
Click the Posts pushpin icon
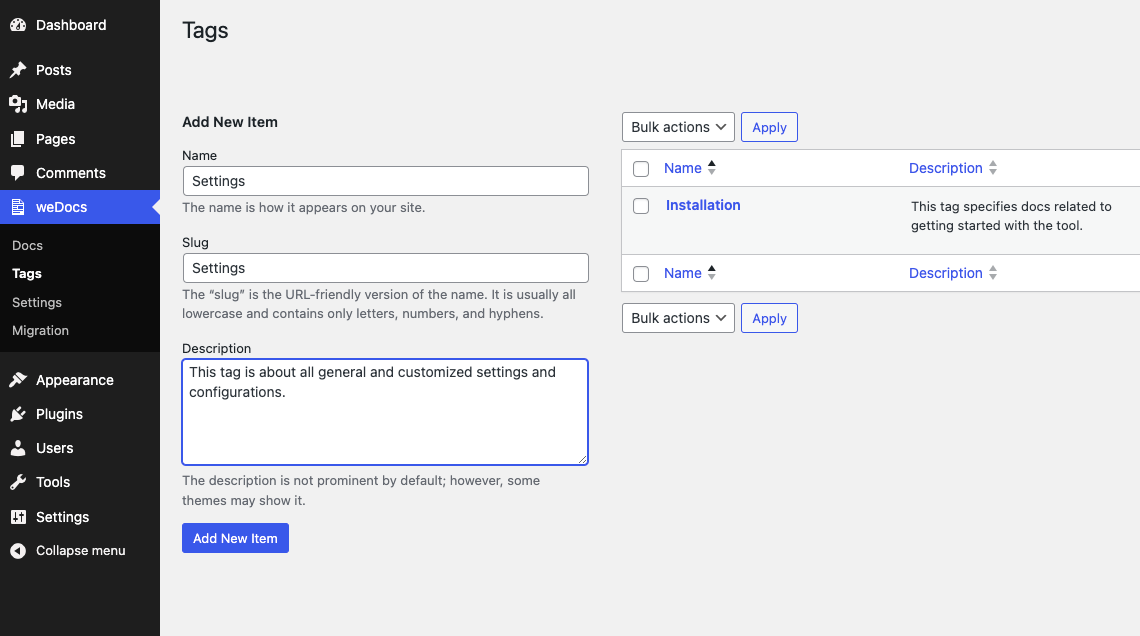coord(18,70)
